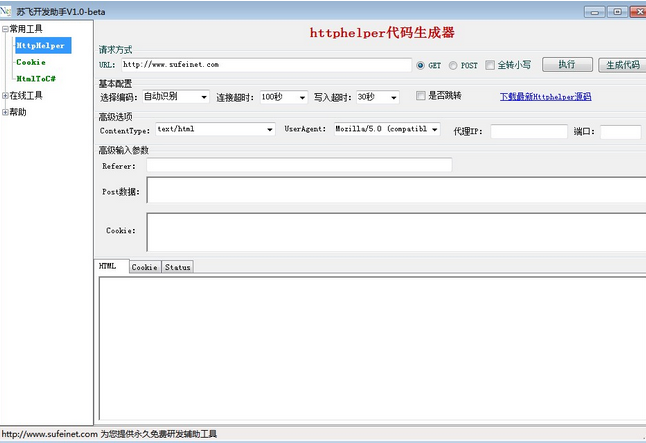This screenshot has height=443, width=646.
Task: Toggle the 全转小写 checkbox
Action: [x=489, y=65]
